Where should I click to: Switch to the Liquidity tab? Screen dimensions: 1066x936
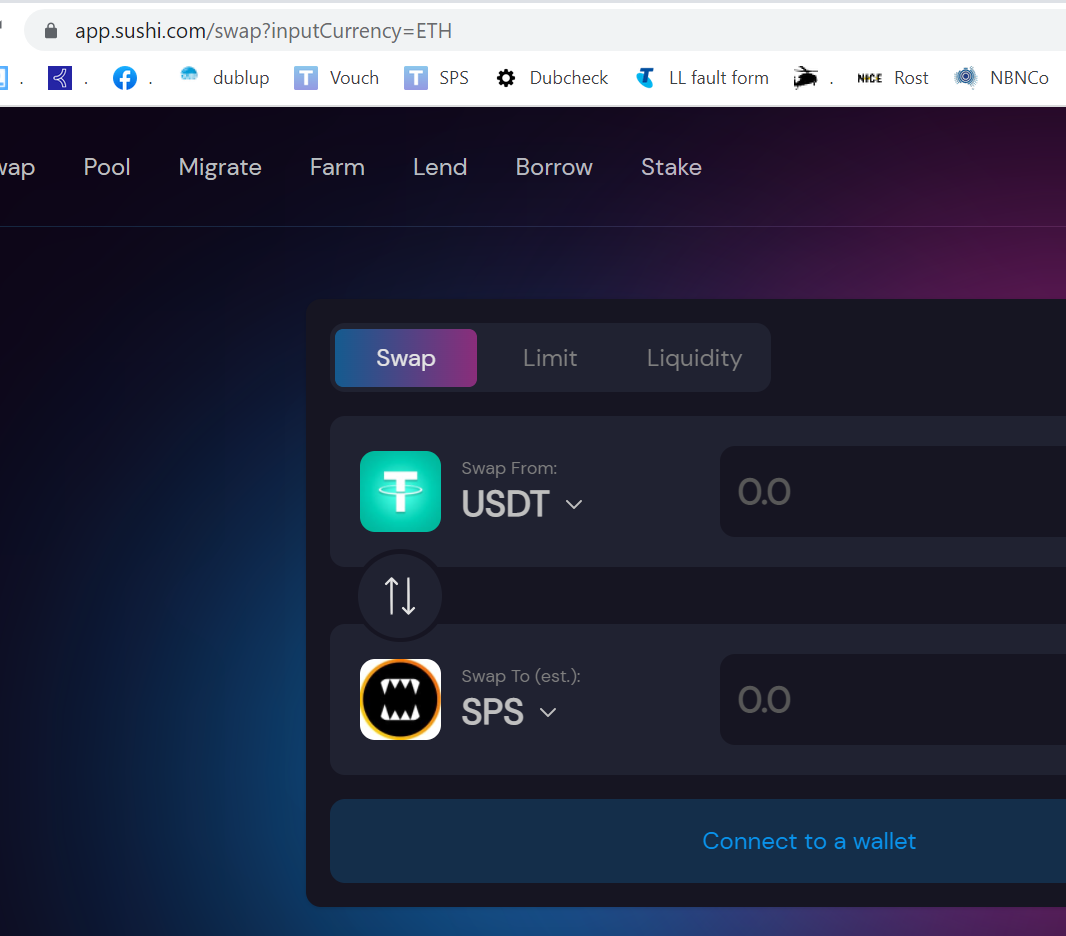[x=694, y=358]
